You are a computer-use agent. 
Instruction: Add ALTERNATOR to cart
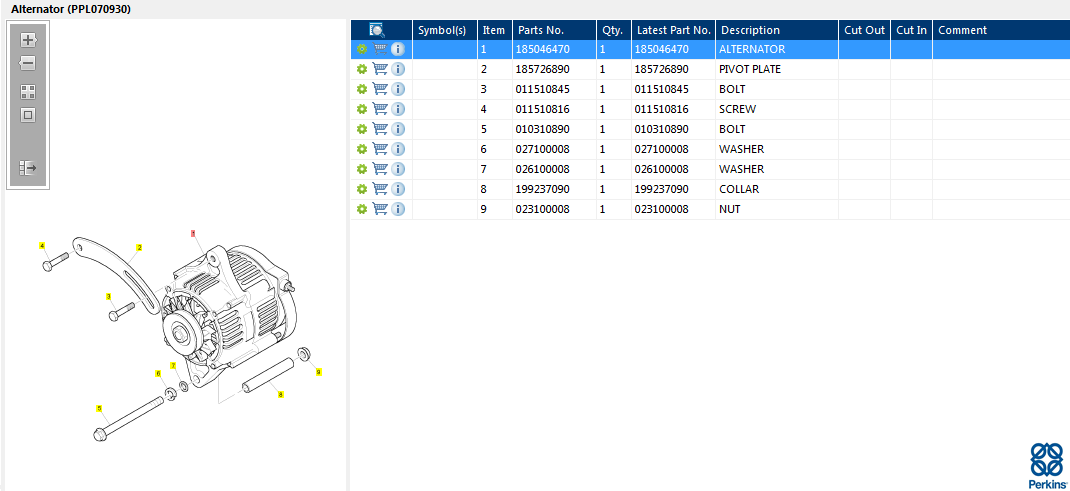[x=380, y=49]
